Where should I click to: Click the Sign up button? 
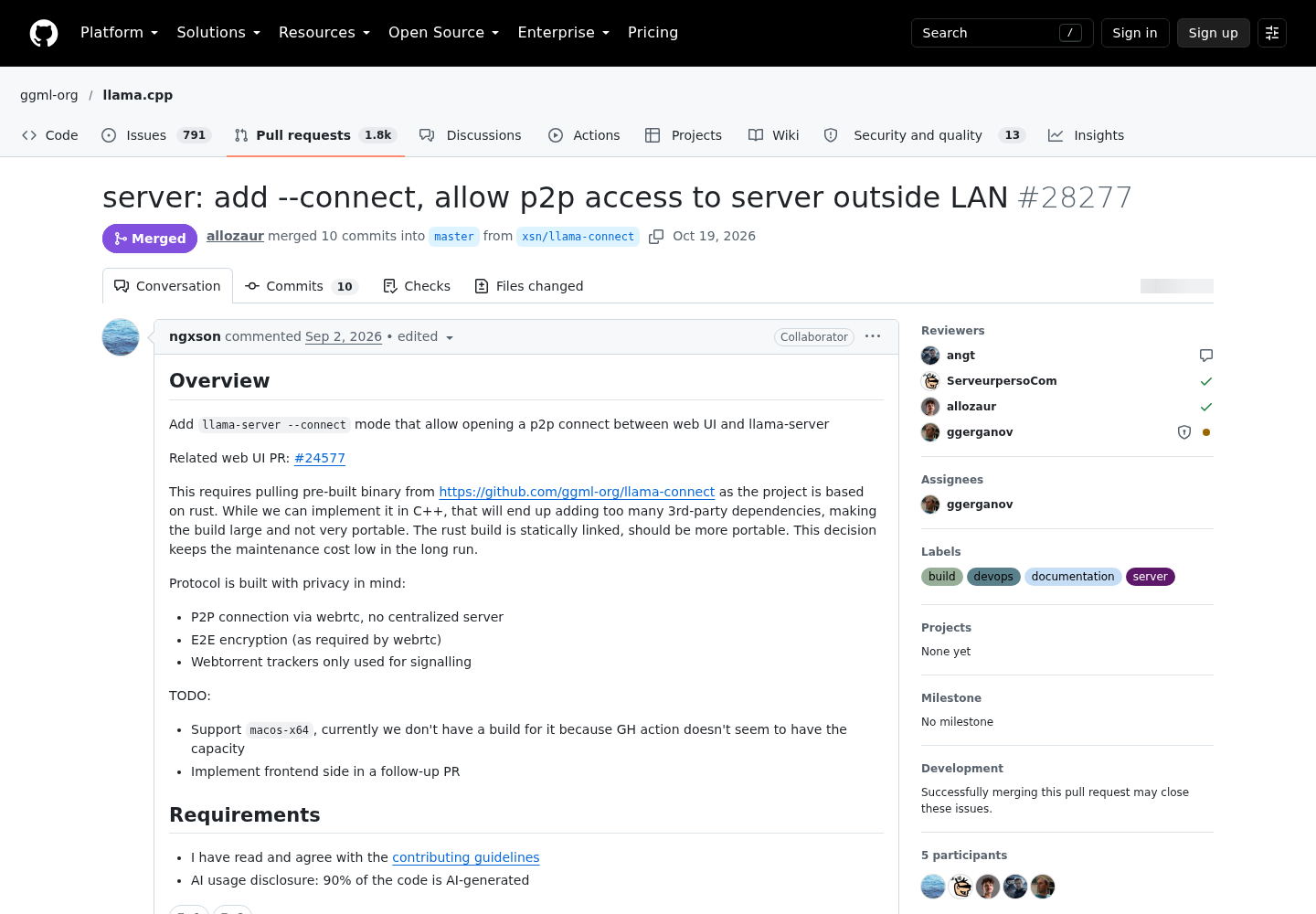(x=1214, y=33)
